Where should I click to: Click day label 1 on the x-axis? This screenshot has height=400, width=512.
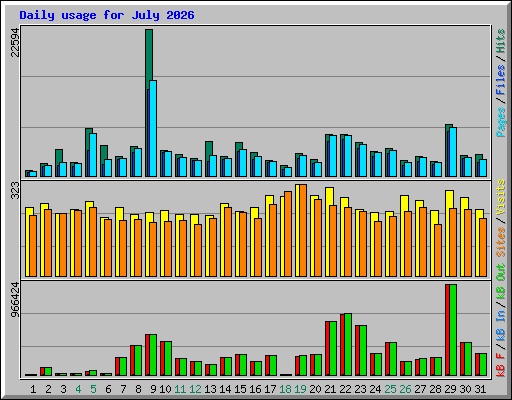33,389
